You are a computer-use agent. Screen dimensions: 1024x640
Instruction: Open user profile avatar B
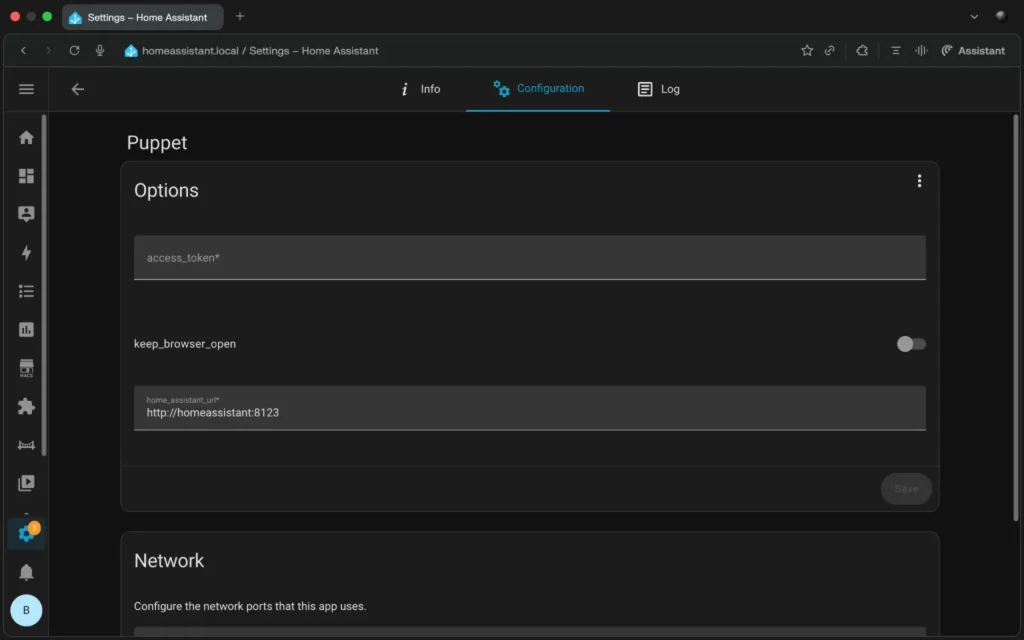pyautogui.click(x=26, y=611)
